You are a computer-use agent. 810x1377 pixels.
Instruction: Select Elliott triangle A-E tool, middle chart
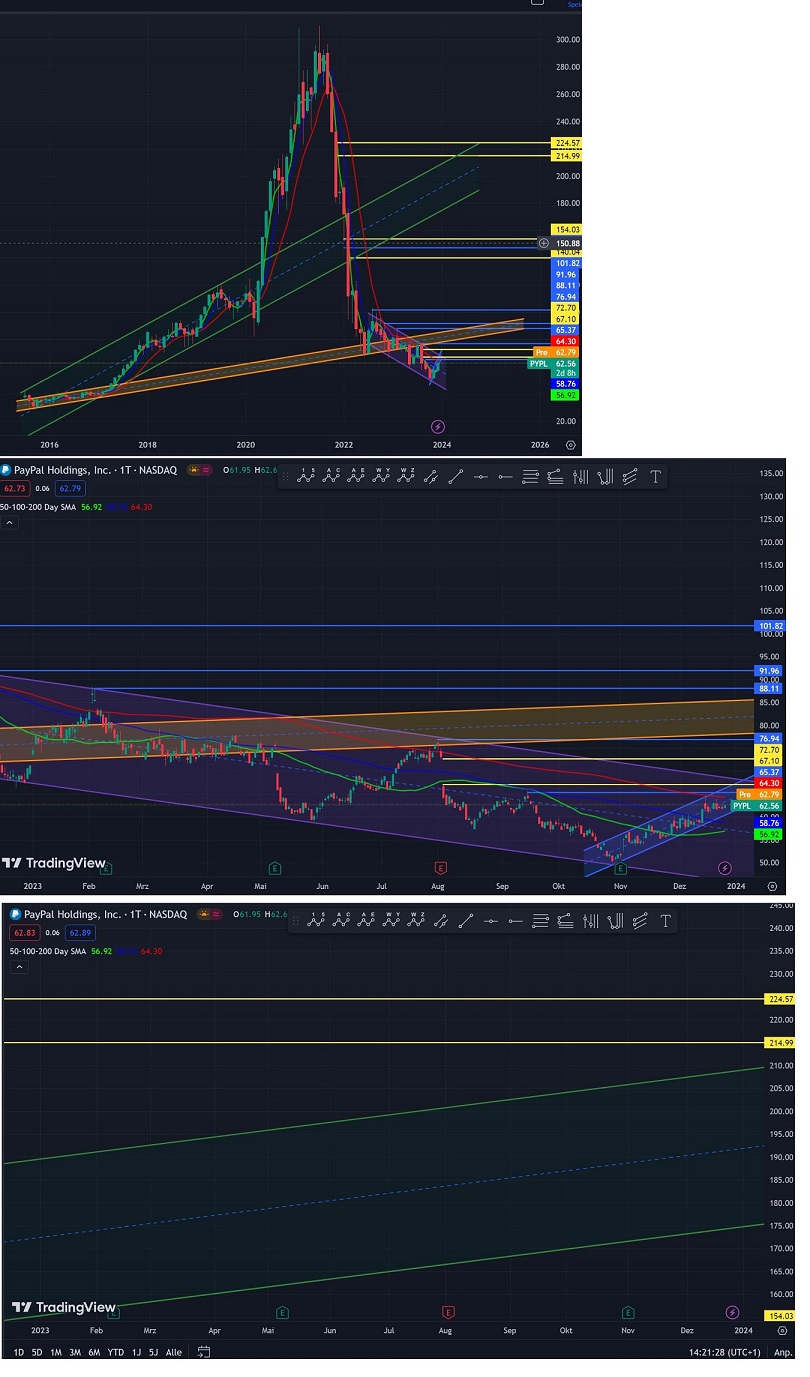(356, 476)
